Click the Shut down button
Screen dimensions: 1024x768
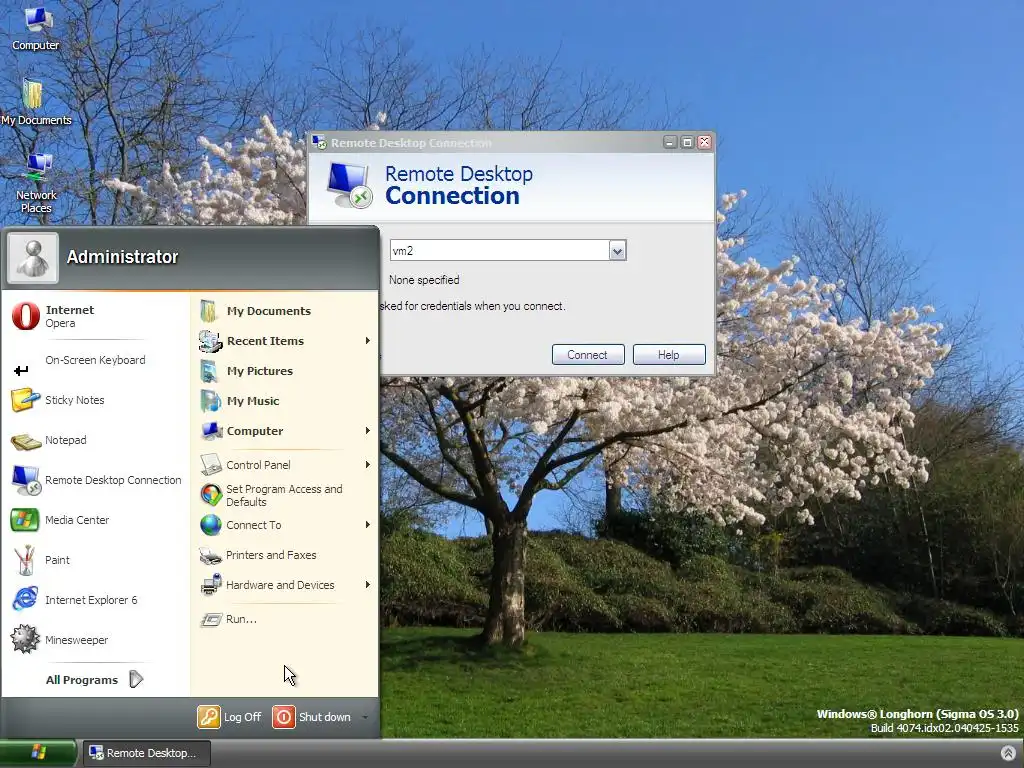point(312,717)
